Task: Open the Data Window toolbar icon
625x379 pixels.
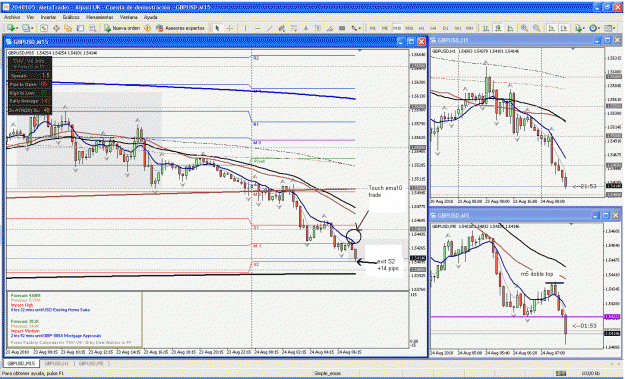Action: [x=56, y=28]
